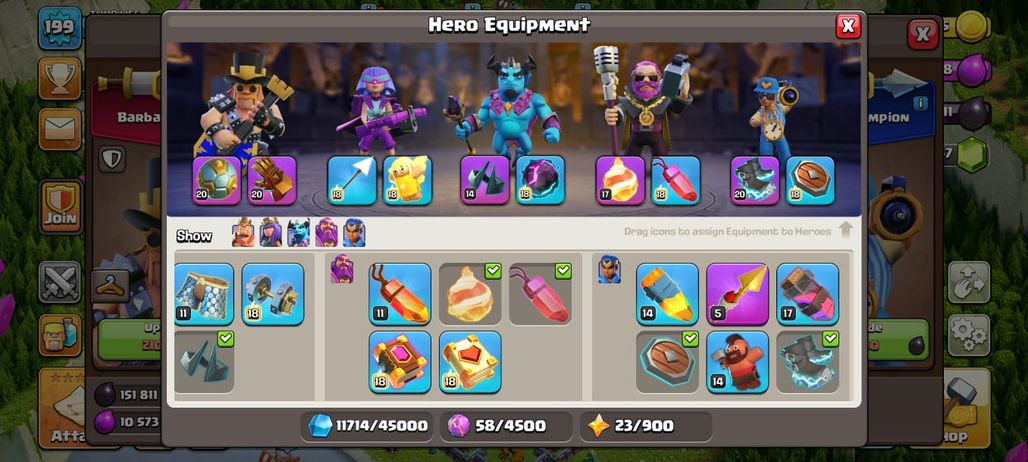Choose the level 11 Life Gem
The width and height of the screenshot is (1028, 462).
400,294
